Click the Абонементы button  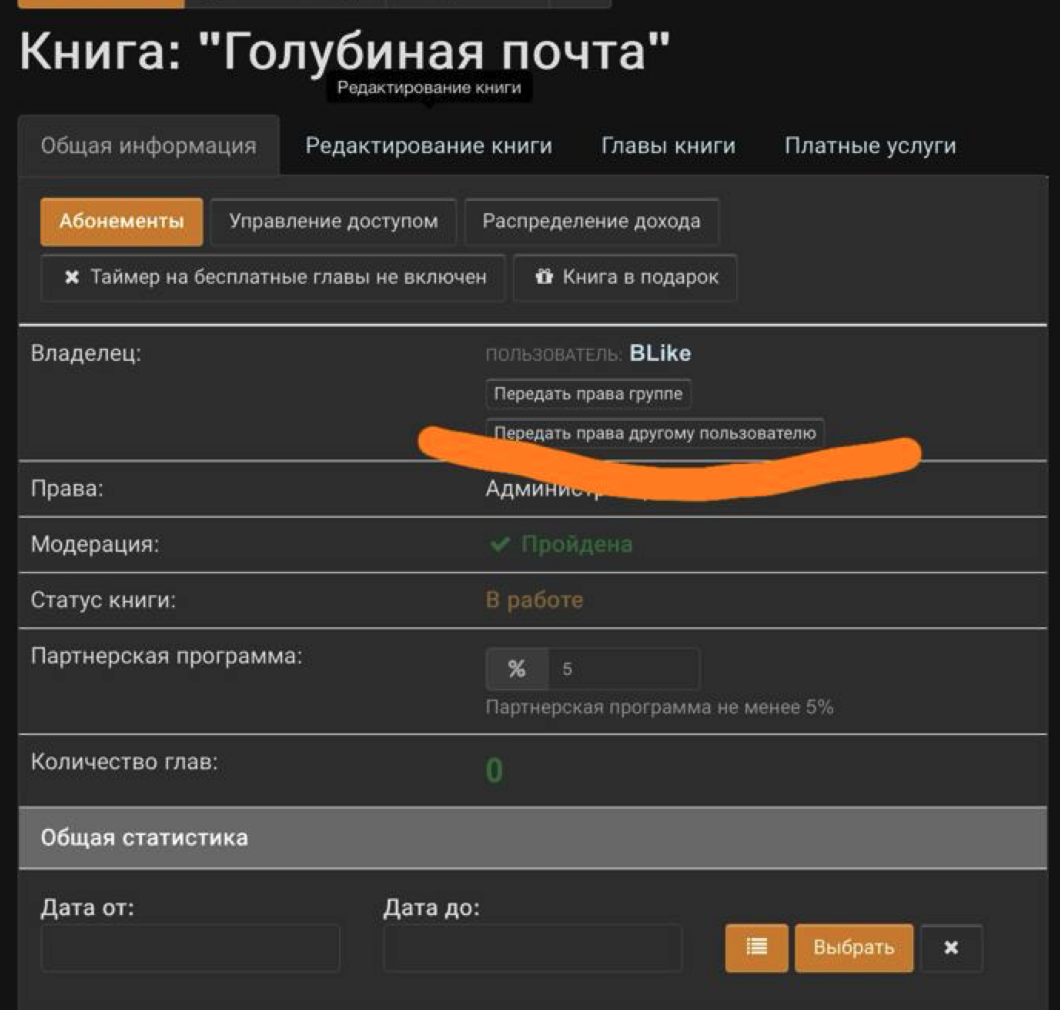[x=121, y=221]
